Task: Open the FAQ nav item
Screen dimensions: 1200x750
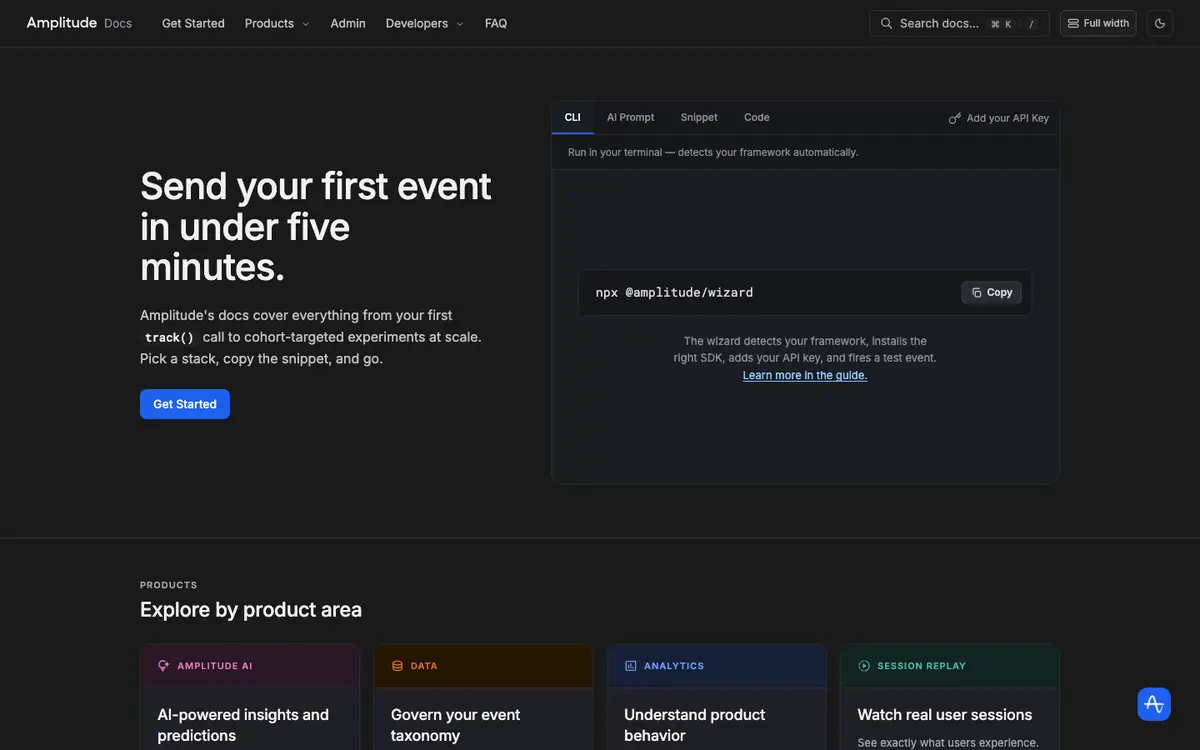Action: point(496,23)
